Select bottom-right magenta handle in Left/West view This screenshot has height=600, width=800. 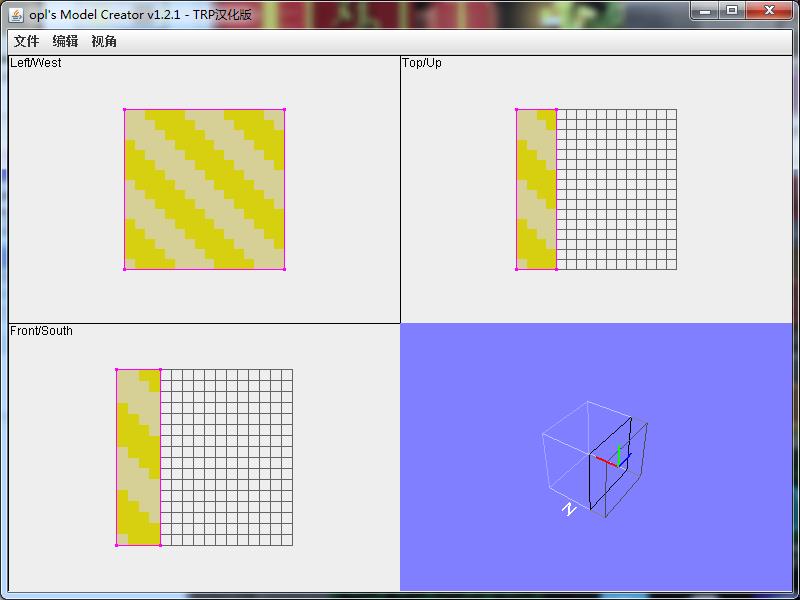[x=284, y=268]
